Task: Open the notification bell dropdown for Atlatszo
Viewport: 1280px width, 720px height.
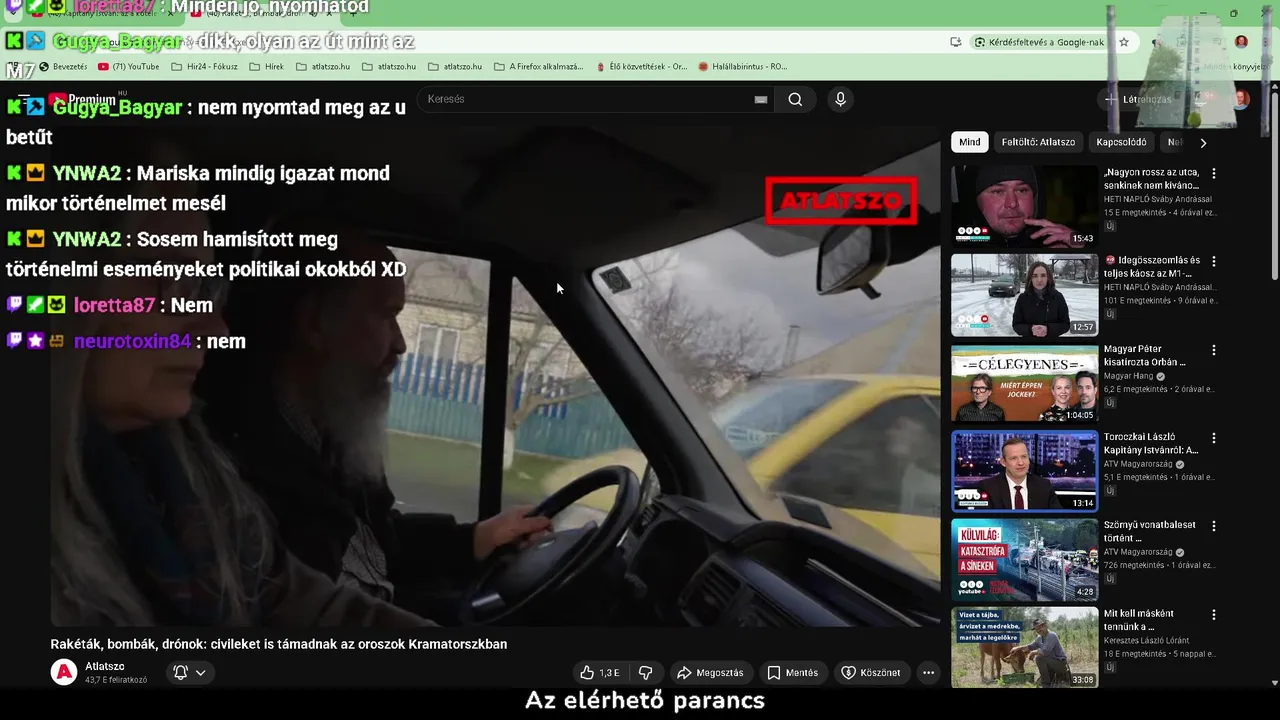Action: 190,673
